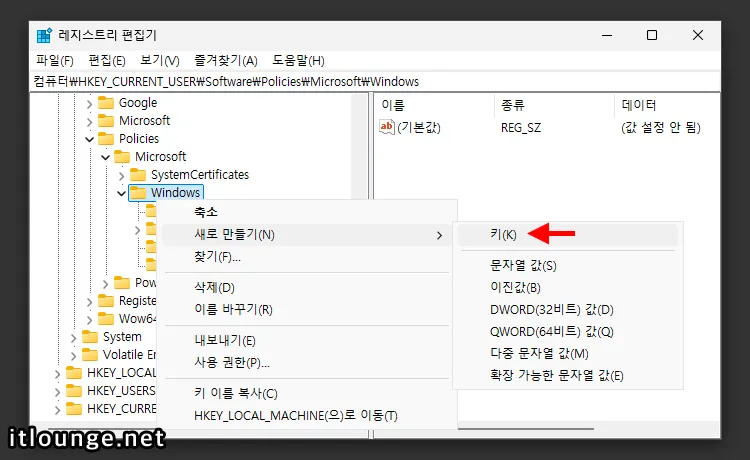Click the 이름 column header

pos(434,105)
